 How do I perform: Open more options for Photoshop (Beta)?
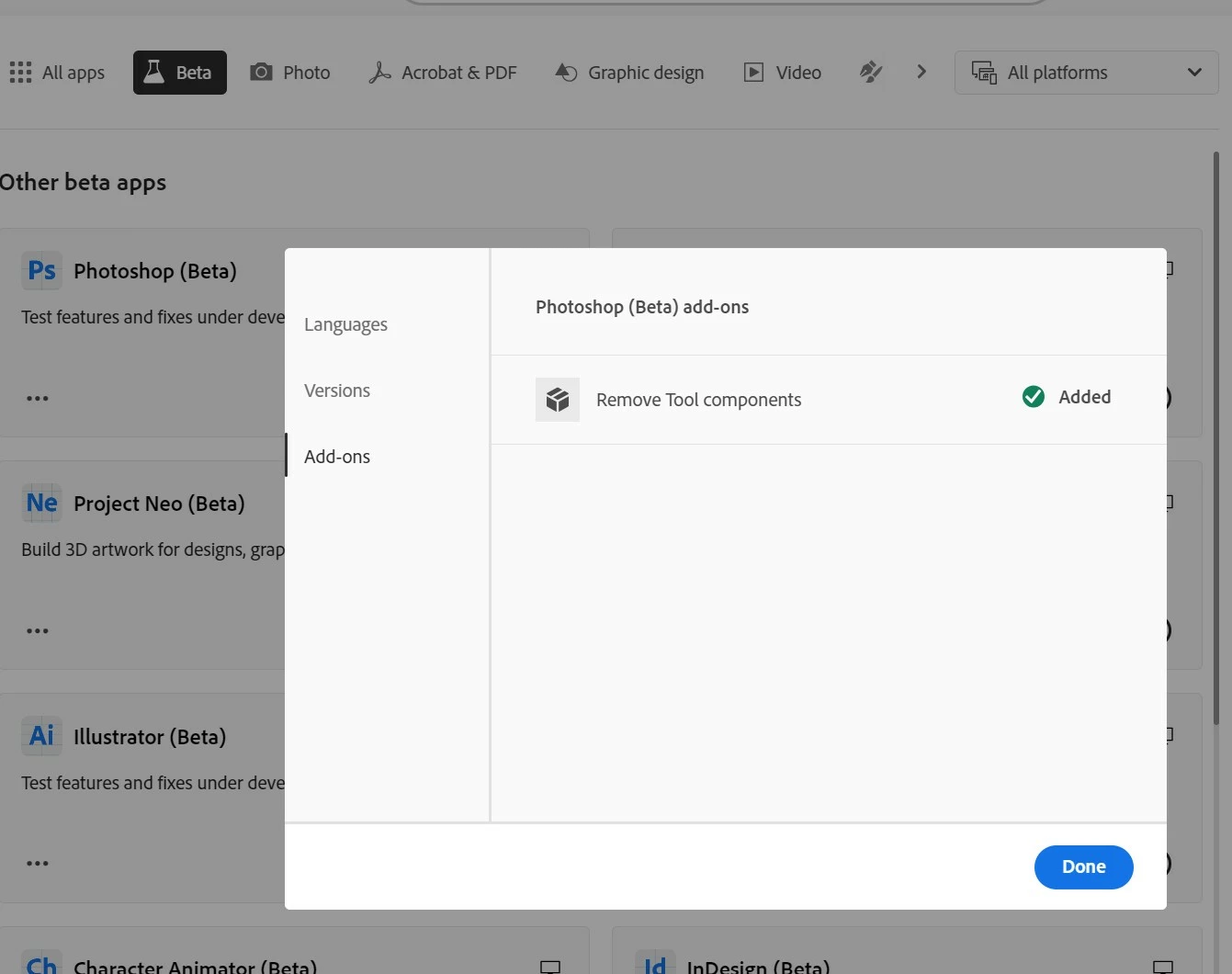(x=38, y=398)
